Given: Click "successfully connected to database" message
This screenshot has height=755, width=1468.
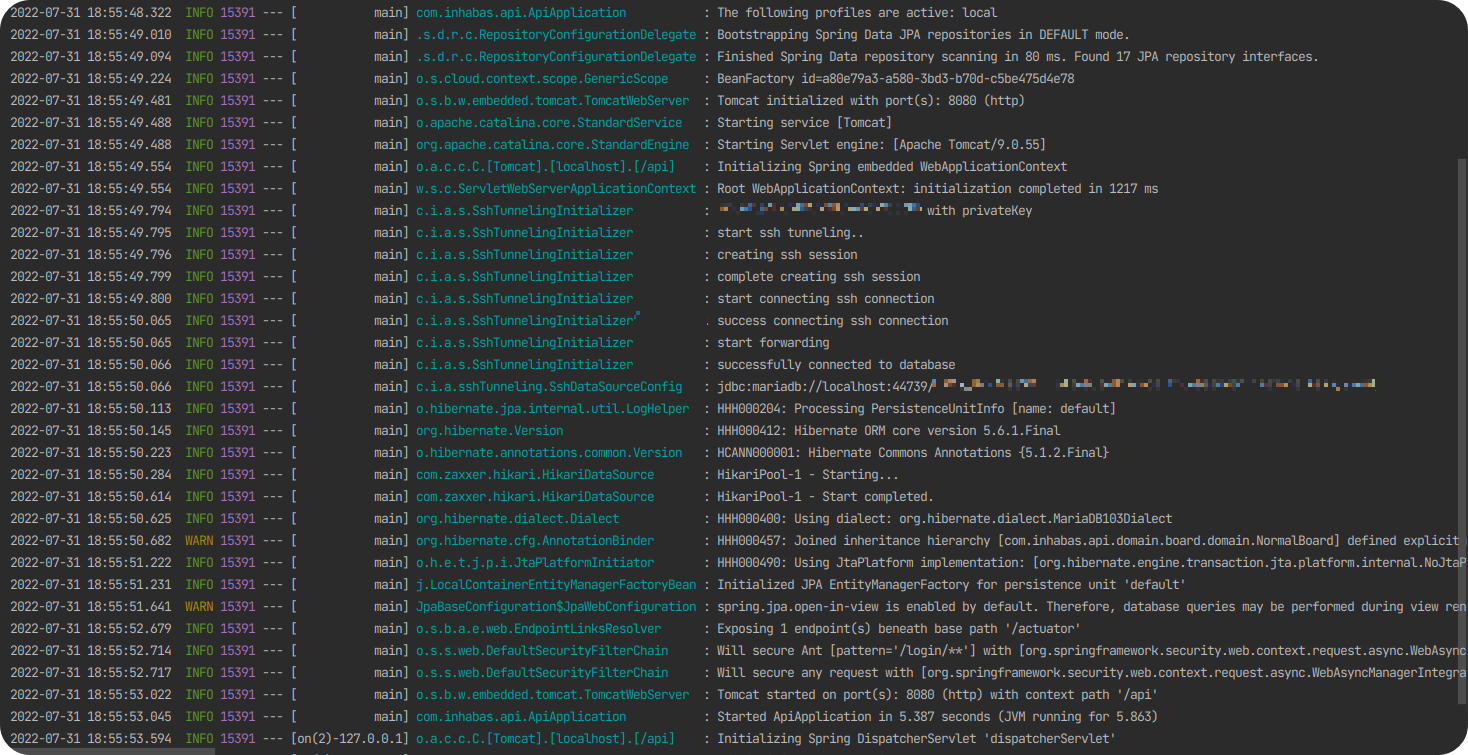Looking at the screenshot, I should pyautogui.click(x=836, y=365).
